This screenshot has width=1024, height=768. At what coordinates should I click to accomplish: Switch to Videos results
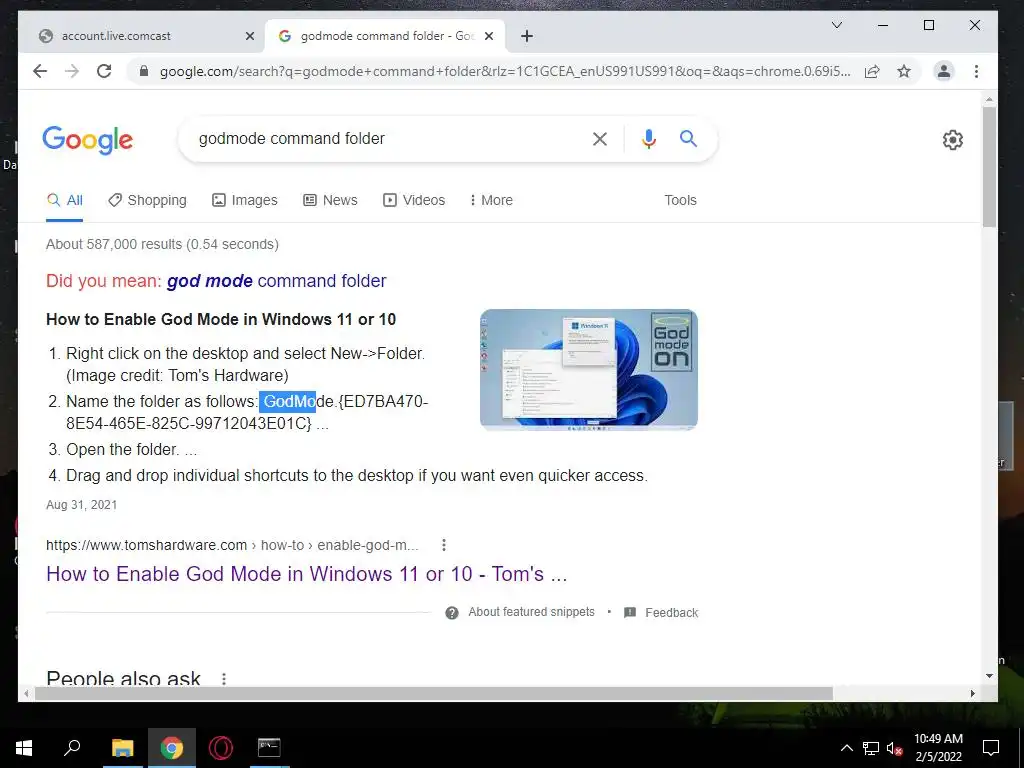[414, 200]
